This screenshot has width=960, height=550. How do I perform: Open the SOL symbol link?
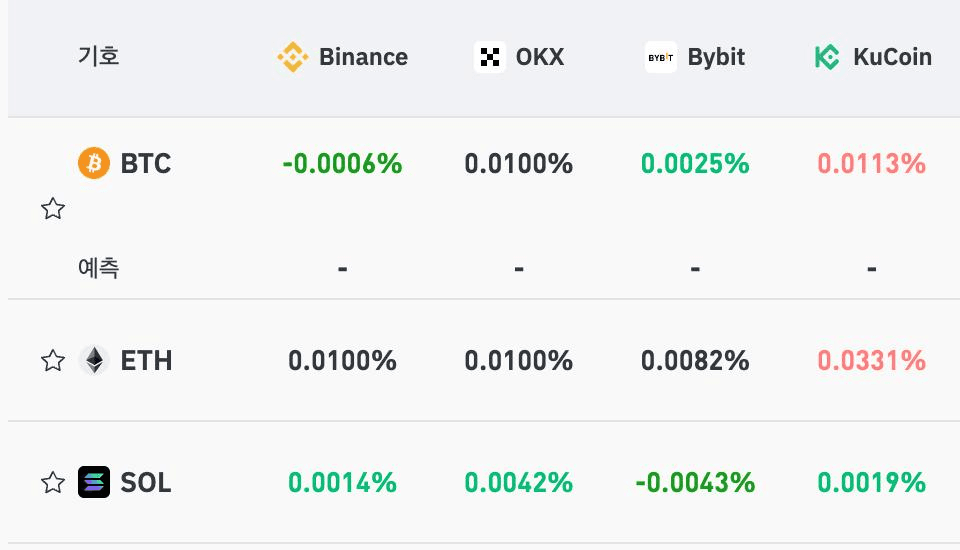pos(146,483)
